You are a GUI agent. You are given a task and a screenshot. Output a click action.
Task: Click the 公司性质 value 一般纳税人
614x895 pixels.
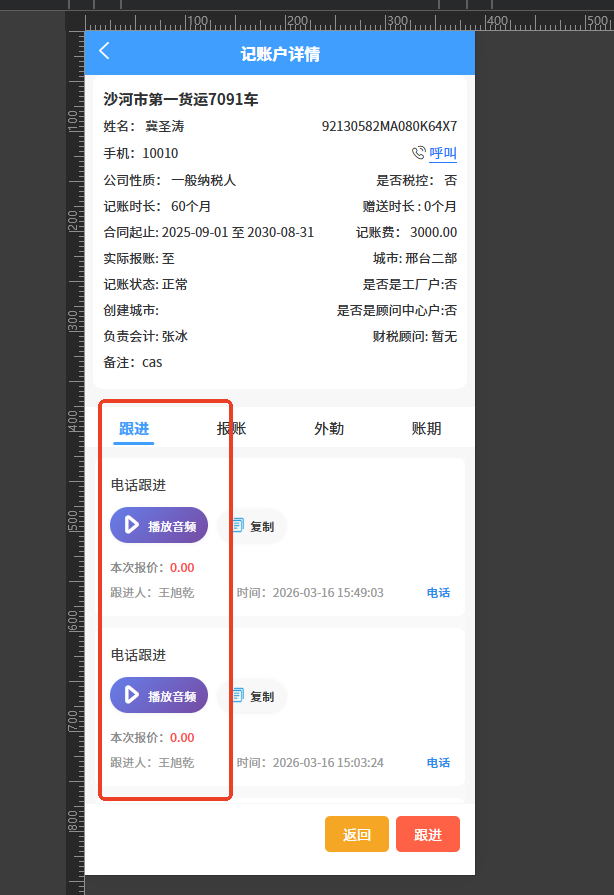[204, 180]
